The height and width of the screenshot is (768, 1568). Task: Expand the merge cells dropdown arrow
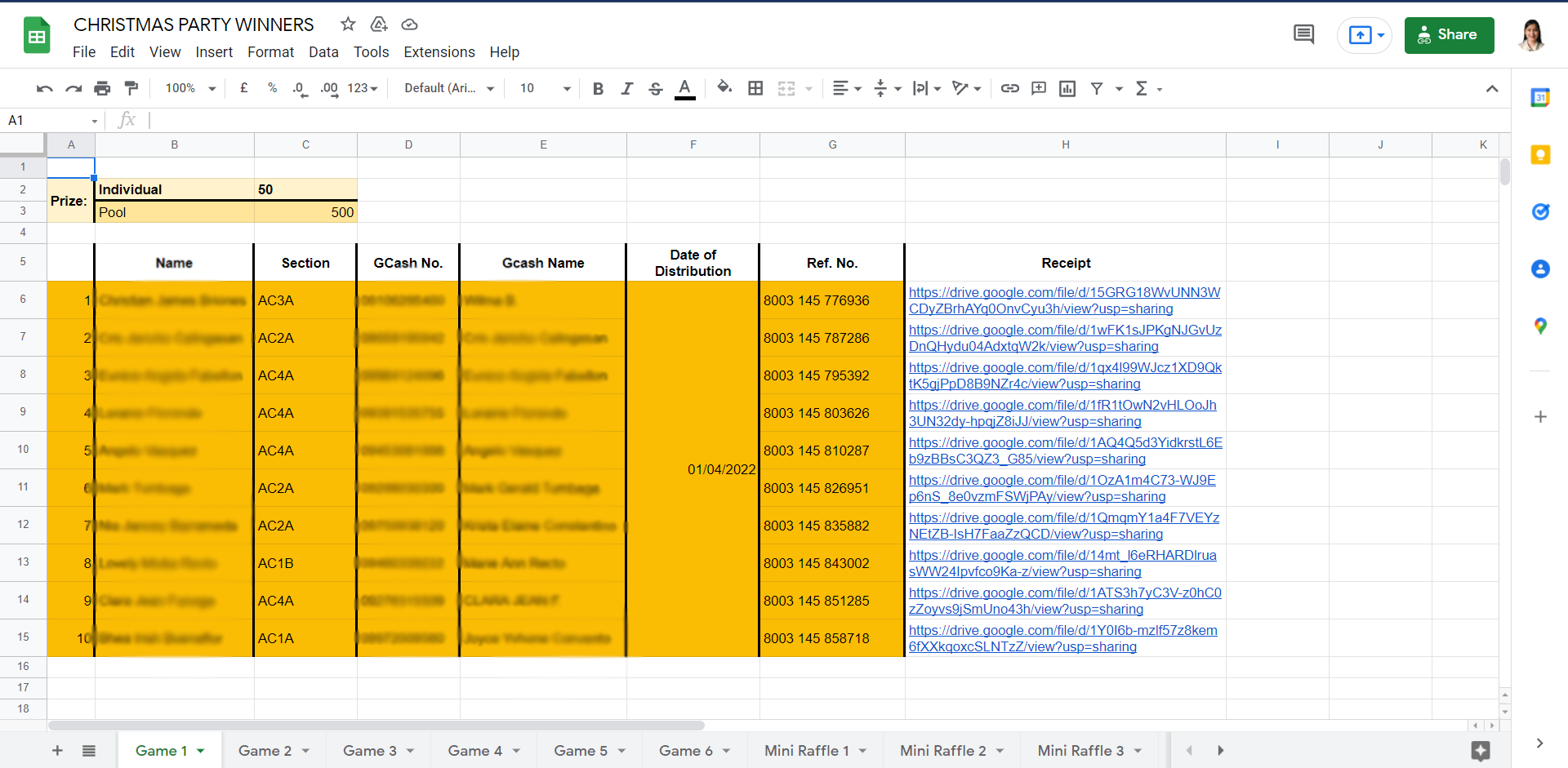tap(808, 88)
